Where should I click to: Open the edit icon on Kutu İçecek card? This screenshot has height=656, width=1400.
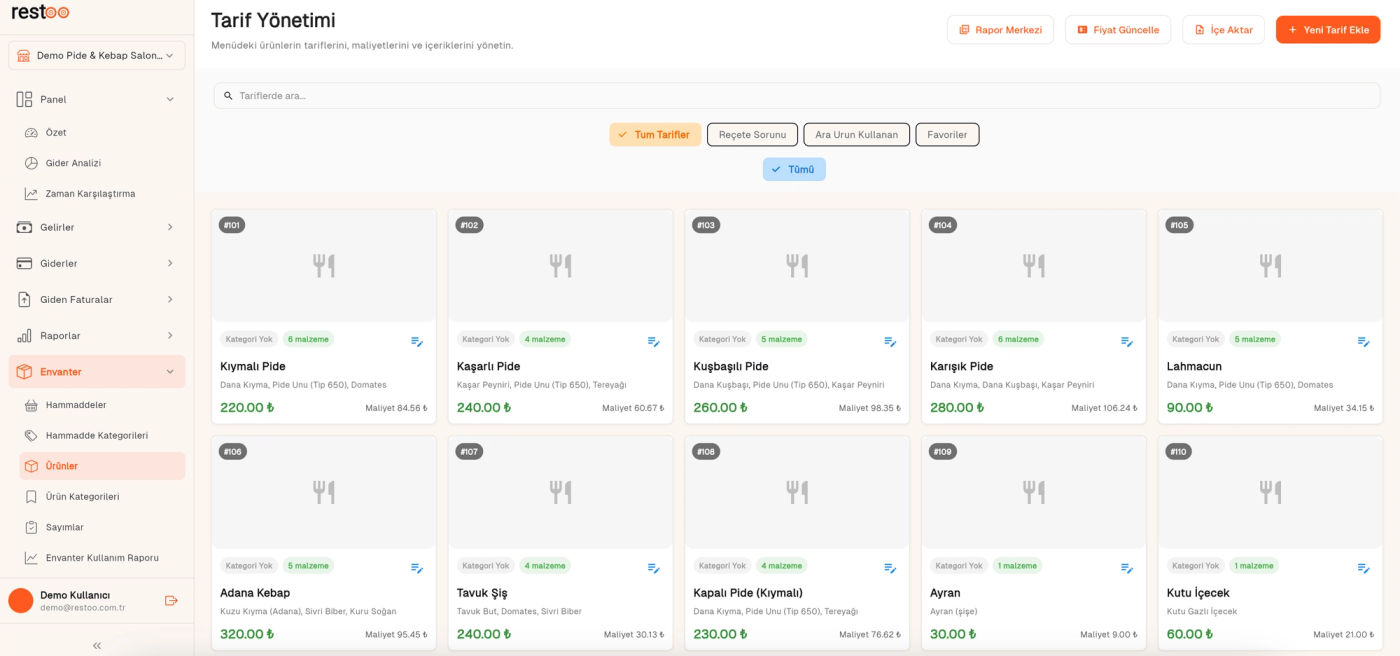tap(1364, 568)
